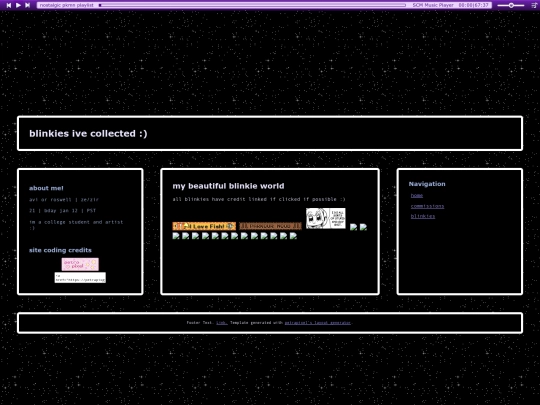Click the pink petra pixel credit button
The height and width of the screenshot is (405, 540).
pos(80,264)
